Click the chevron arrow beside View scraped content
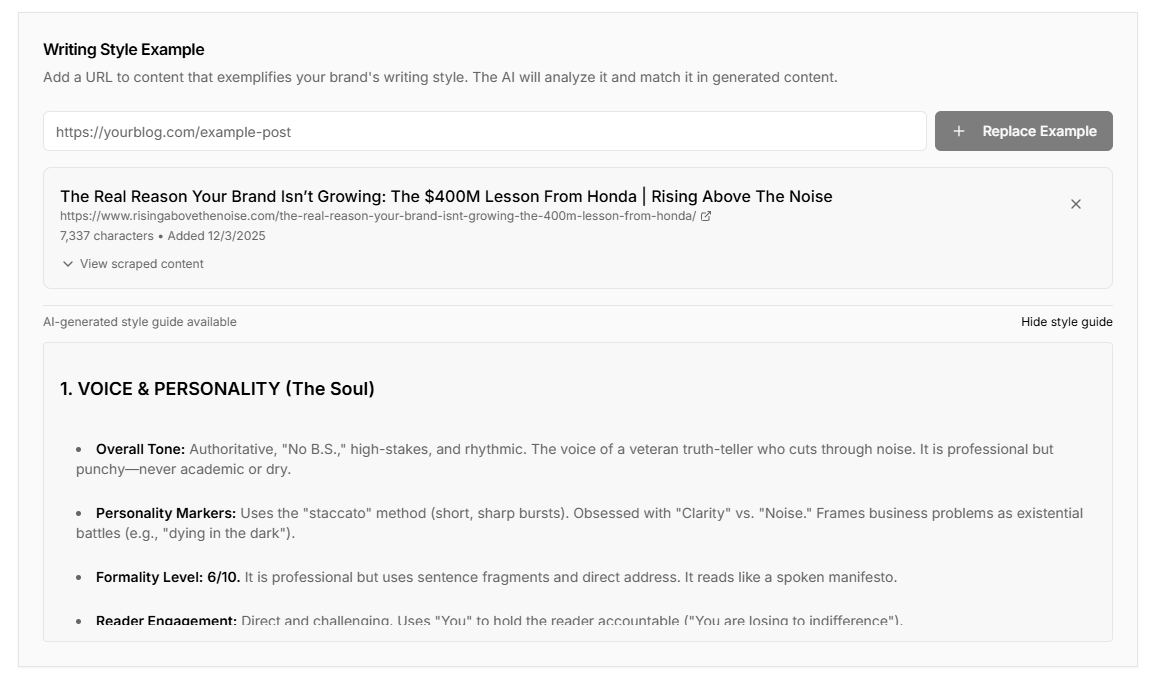This screenshot has width=1155, height=682. click(x=68, y=264)
